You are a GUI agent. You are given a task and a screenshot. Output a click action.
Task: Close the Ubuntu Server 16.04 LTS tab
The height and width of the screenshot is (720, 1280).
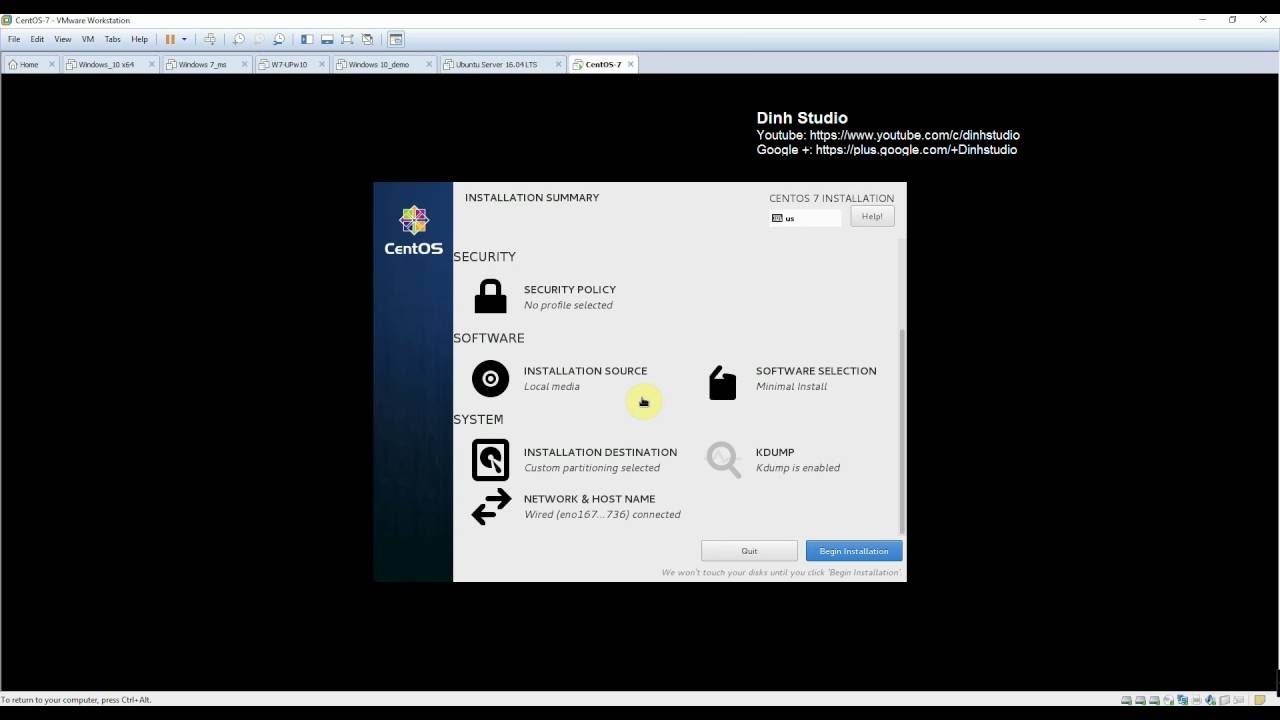coord(557,64)
